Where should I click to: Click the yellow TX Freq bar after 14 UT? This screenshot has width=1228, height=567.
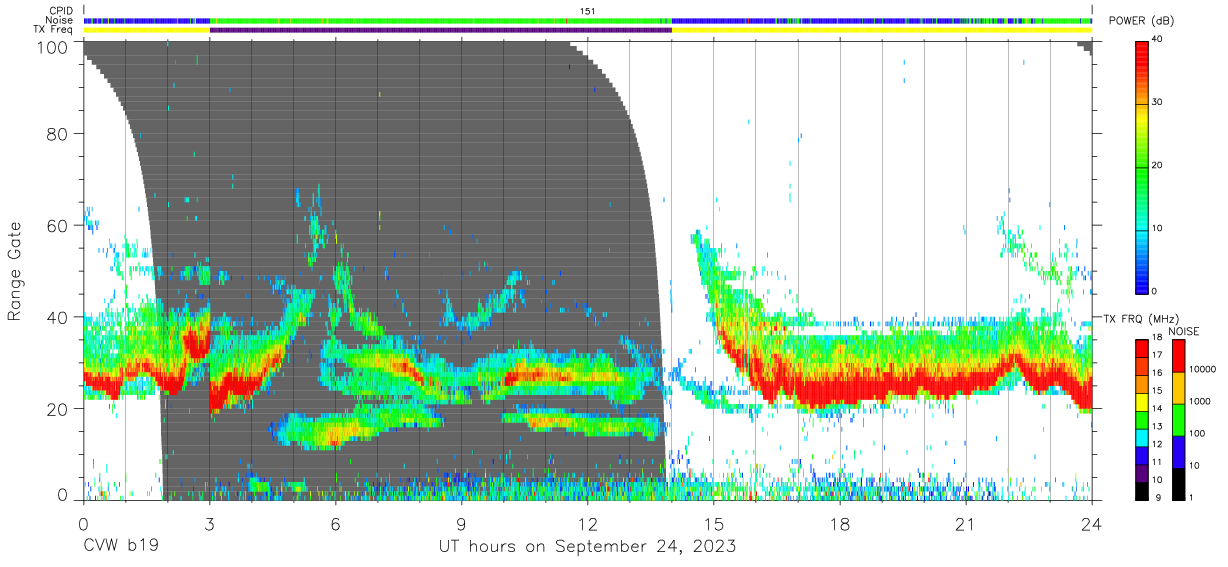tap(882, 30)
